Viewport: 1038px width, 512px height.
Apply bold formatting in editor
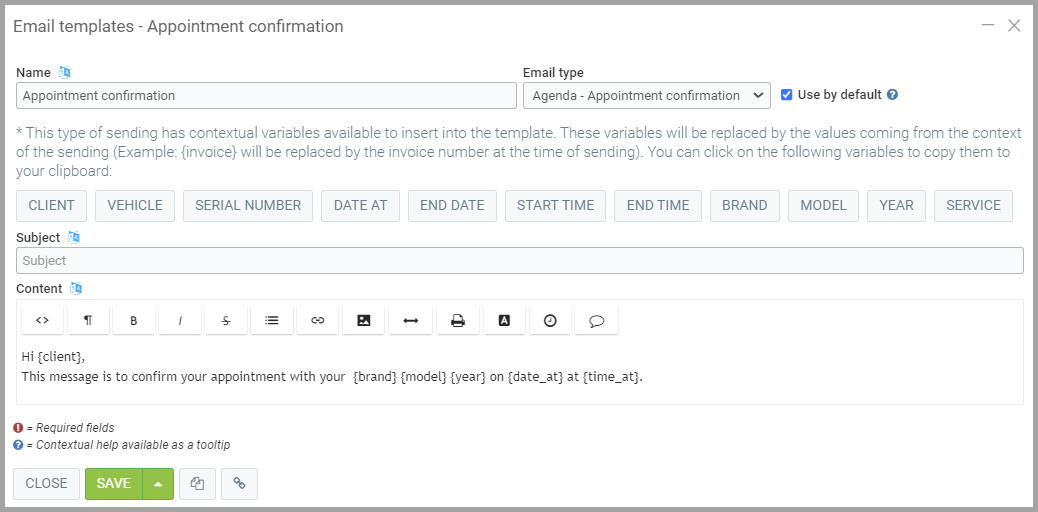pyautogui.click(x=134, y=320)
